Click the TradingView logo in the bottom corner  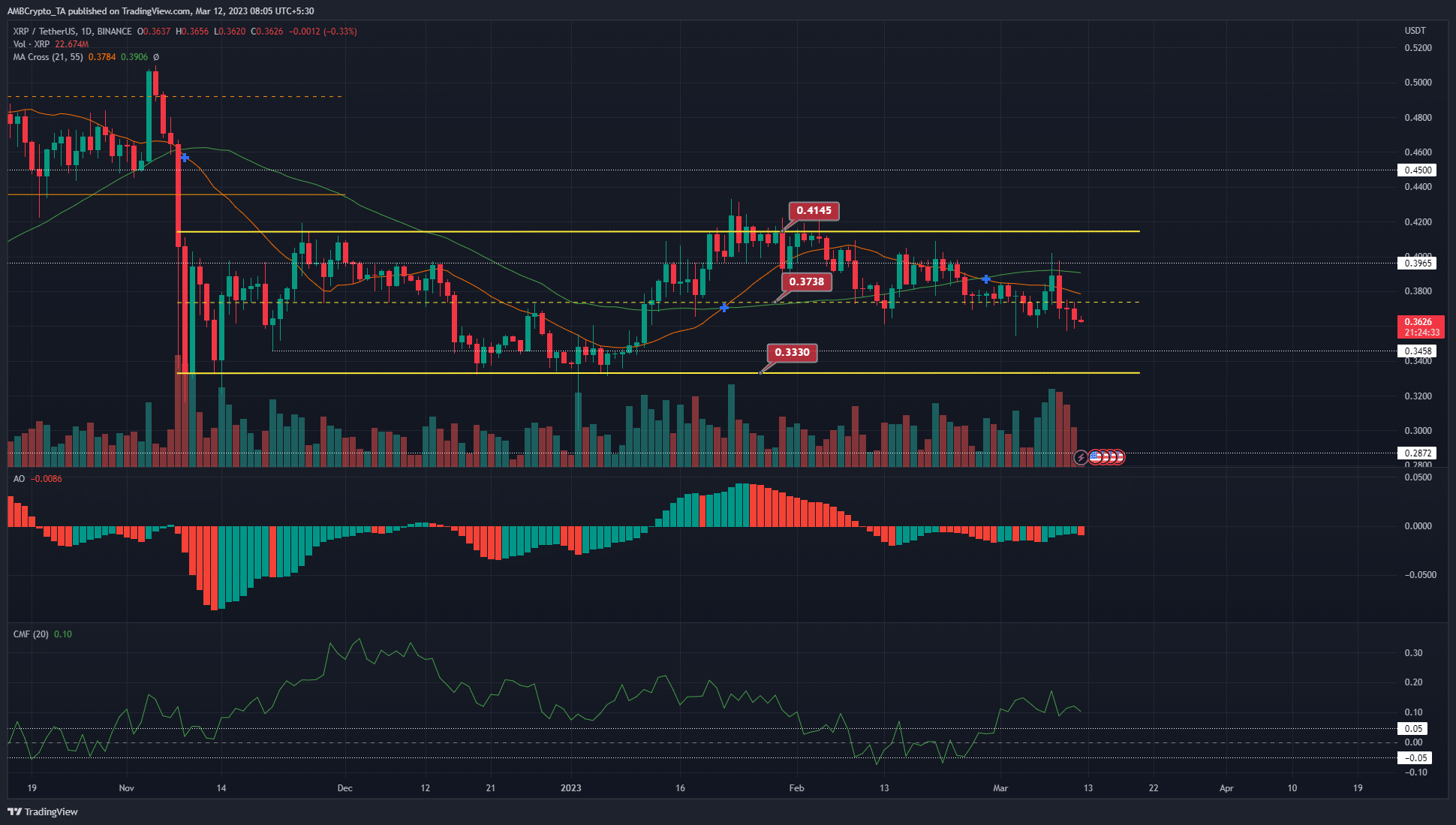point(43,811)
